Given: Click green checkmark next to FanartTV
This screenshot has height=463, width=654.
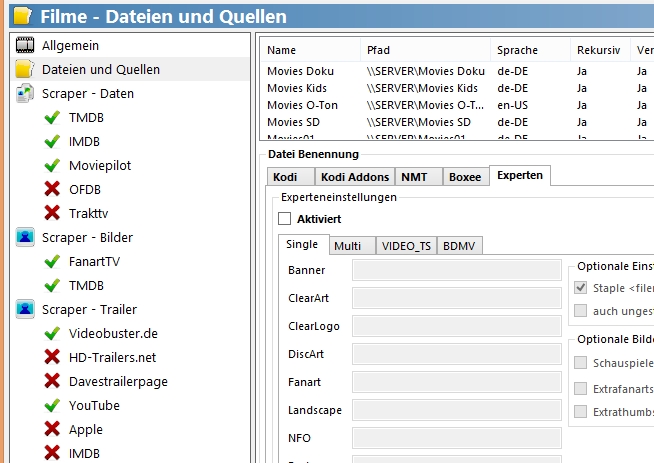Looking at the screenshot, I should click(x=52, y=262).
